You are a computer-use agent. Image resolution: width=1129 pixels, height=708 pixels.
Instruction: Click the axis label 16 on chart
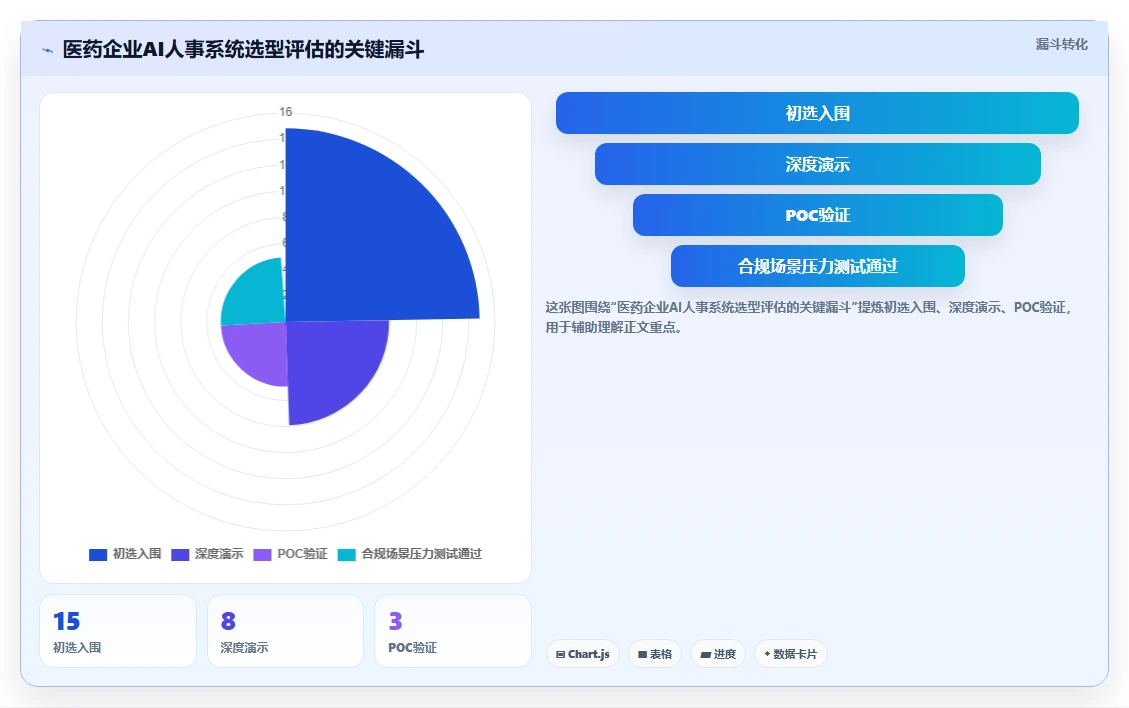pyautogui.click(x=286, y=112)
